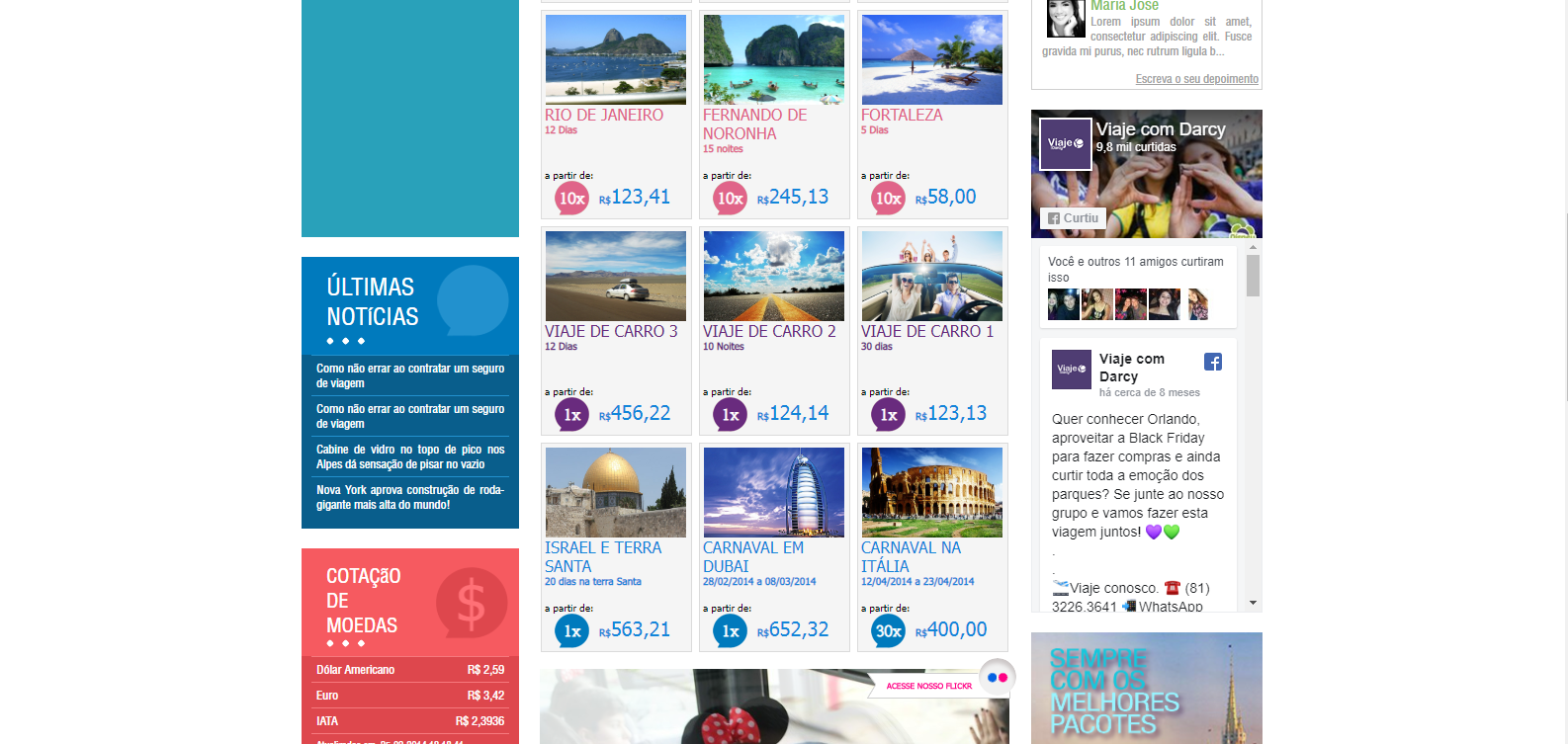Open the Fernando de Noronha beach photo
Image resolution: width=1568 pixels, height=744 pixels.
coord(774,59)
